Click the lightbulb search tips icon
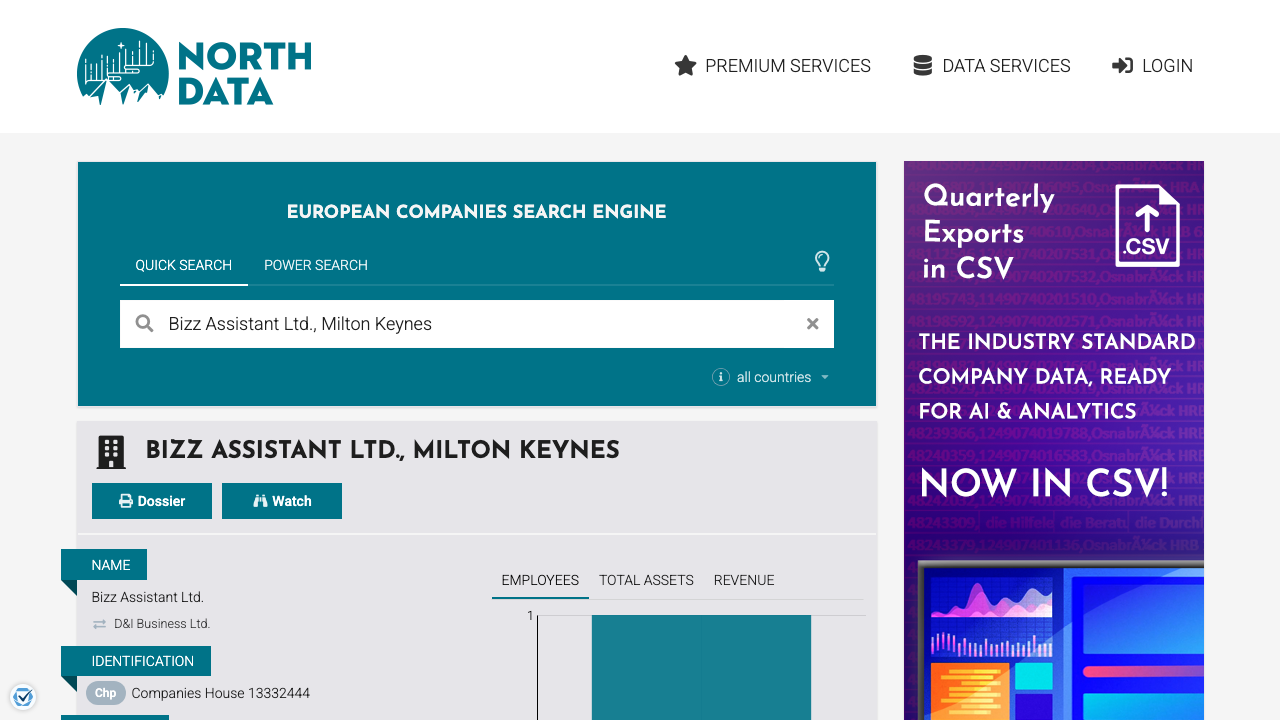 822,262
